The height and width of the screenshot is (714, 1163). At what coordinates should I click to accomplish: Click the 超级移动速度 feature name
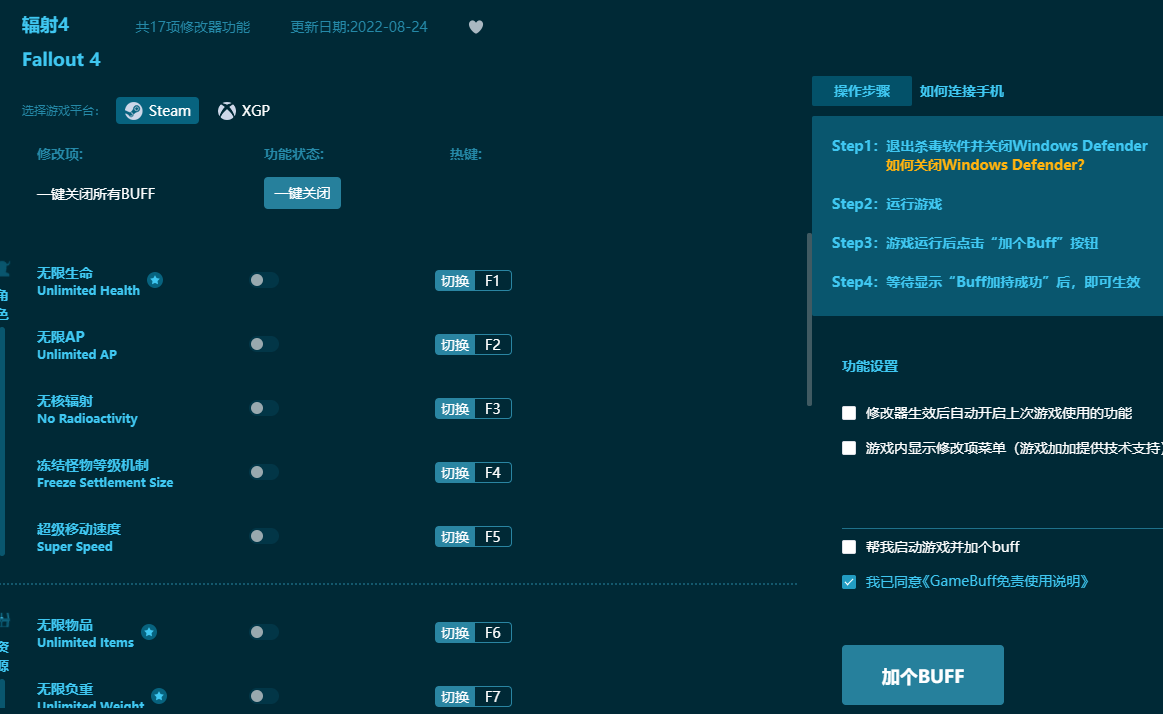pyautogui.click(x=79, y=529)
